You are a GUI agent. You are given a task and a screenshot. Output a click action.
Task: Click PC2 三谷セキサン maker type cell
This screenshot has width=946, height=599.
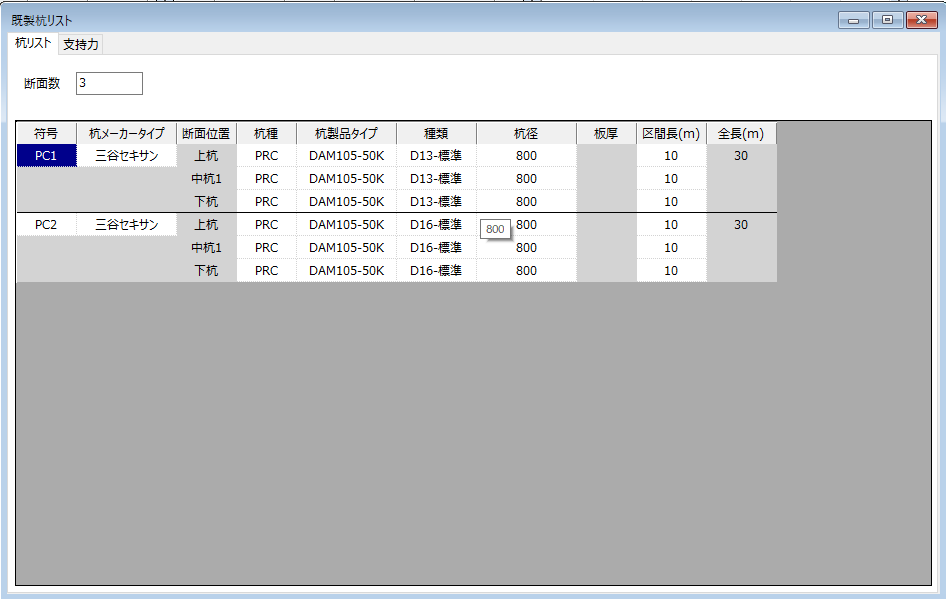tap(126, 225)
